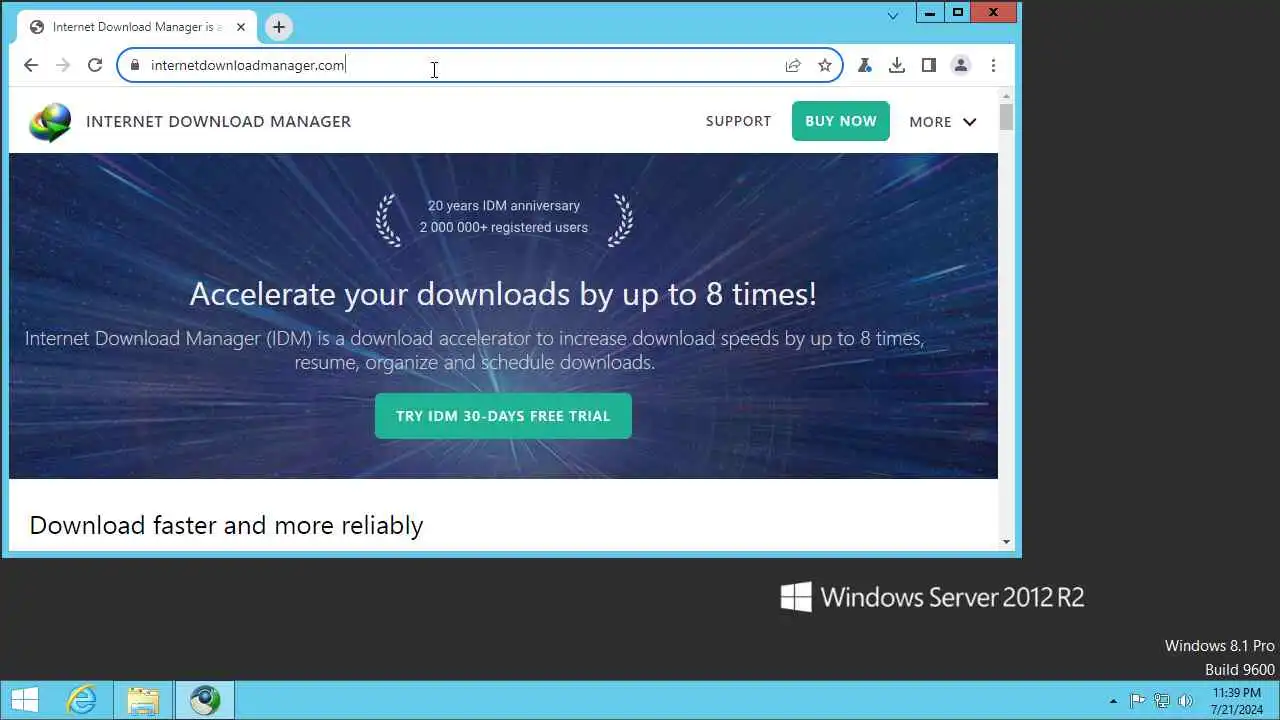
Task: Expand the MORE menu
Action: tap(942, 122)
